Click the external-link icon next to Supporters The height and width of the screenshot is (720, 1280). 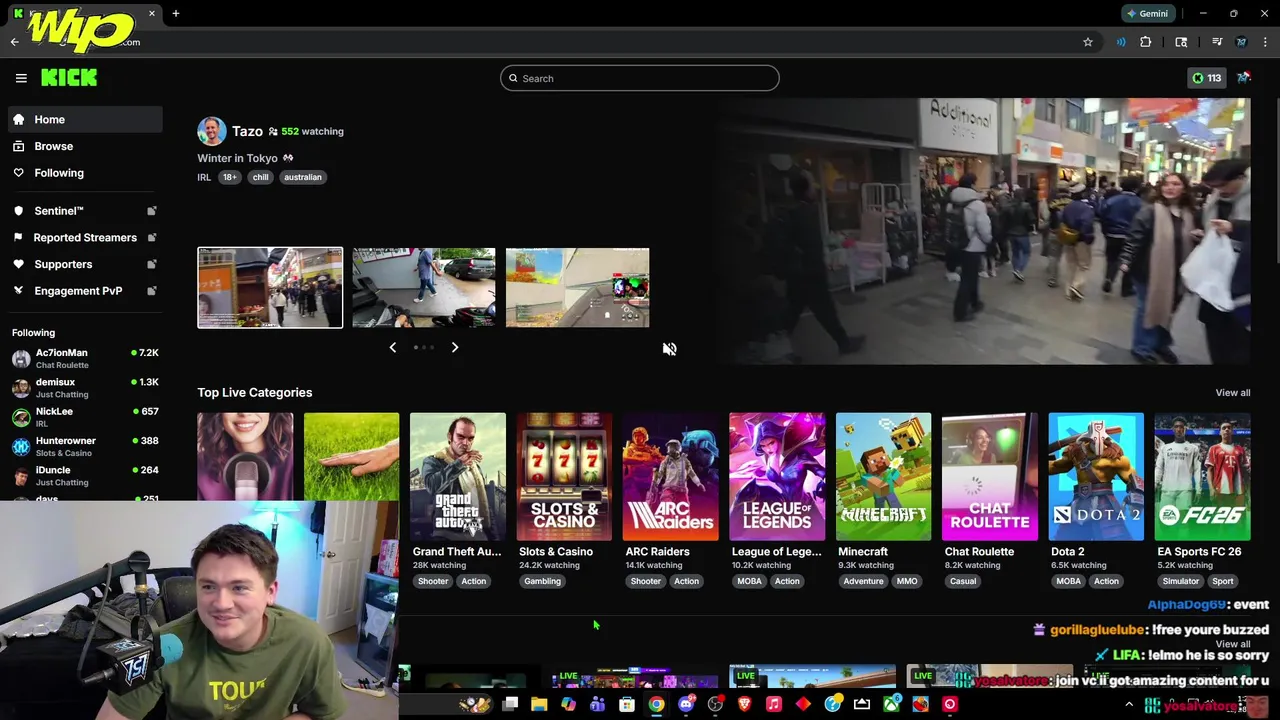pos(152,264)
